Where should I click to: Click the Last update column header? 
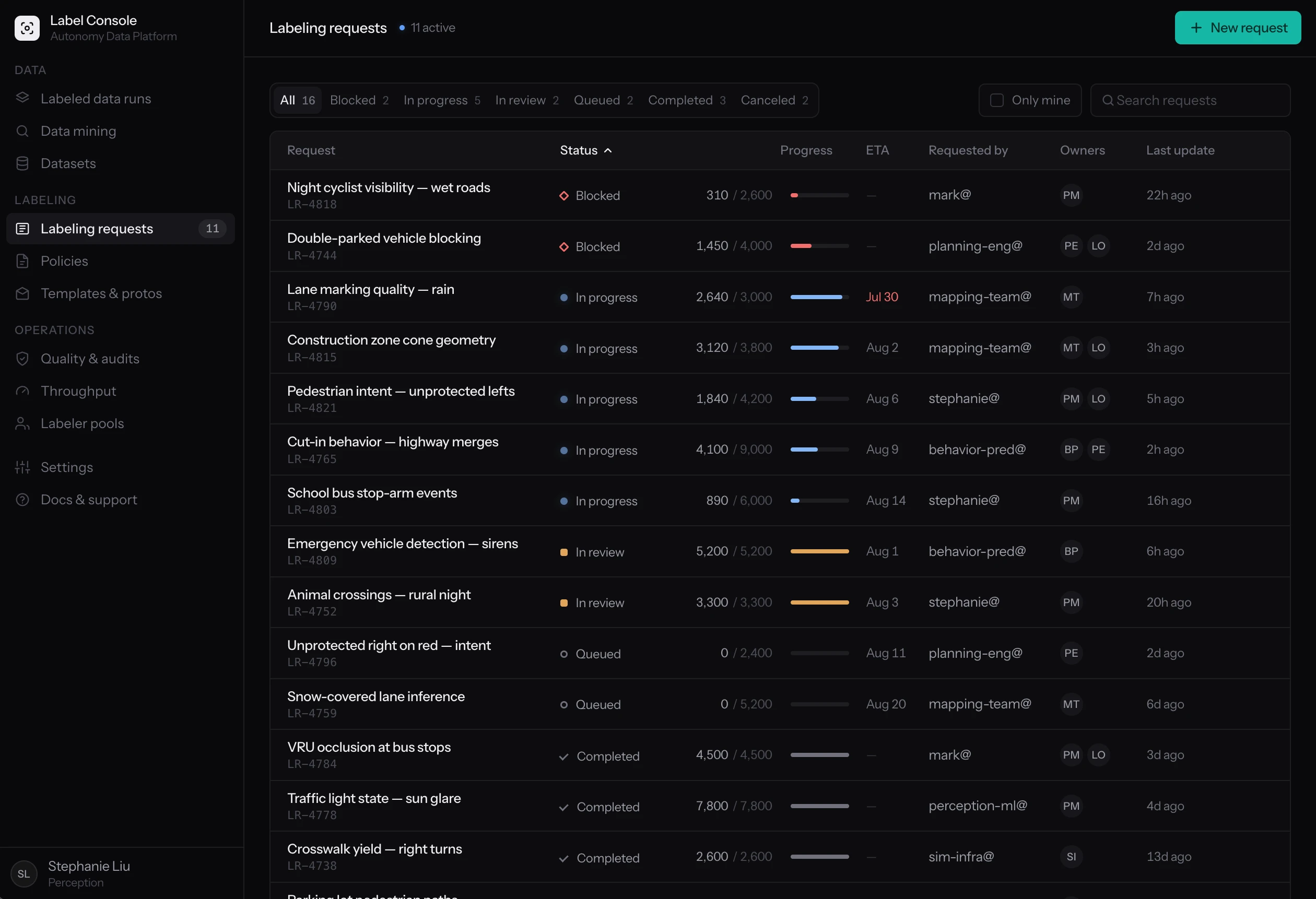[x=1180, y=150]
